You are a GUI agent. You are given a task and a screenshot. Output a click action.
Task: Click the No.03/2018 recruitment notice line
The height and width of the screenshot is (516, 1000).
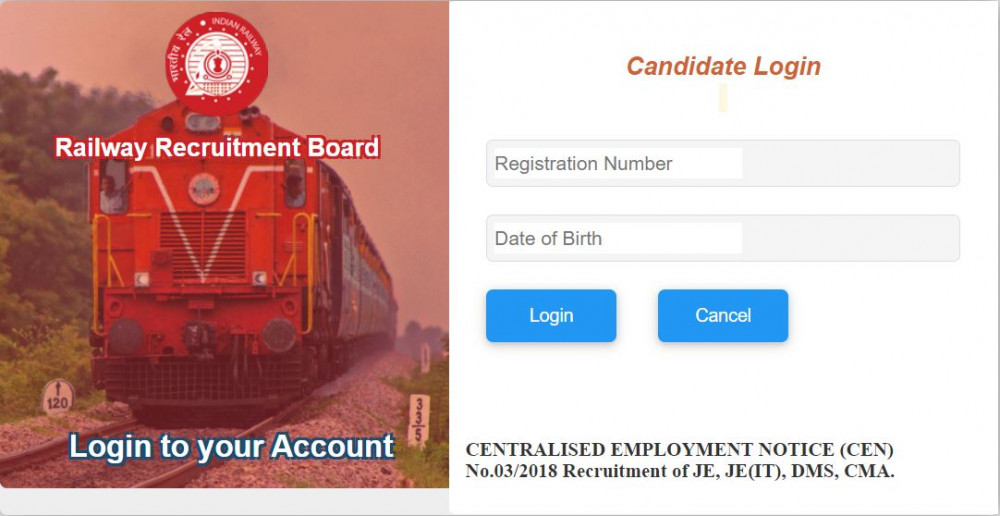[x=680, y=472]
